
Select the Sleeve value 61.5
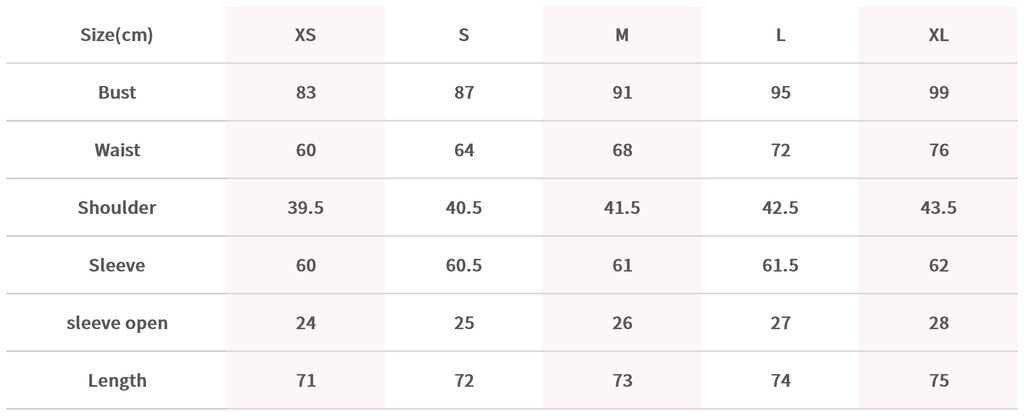click(x=781, y=266)
